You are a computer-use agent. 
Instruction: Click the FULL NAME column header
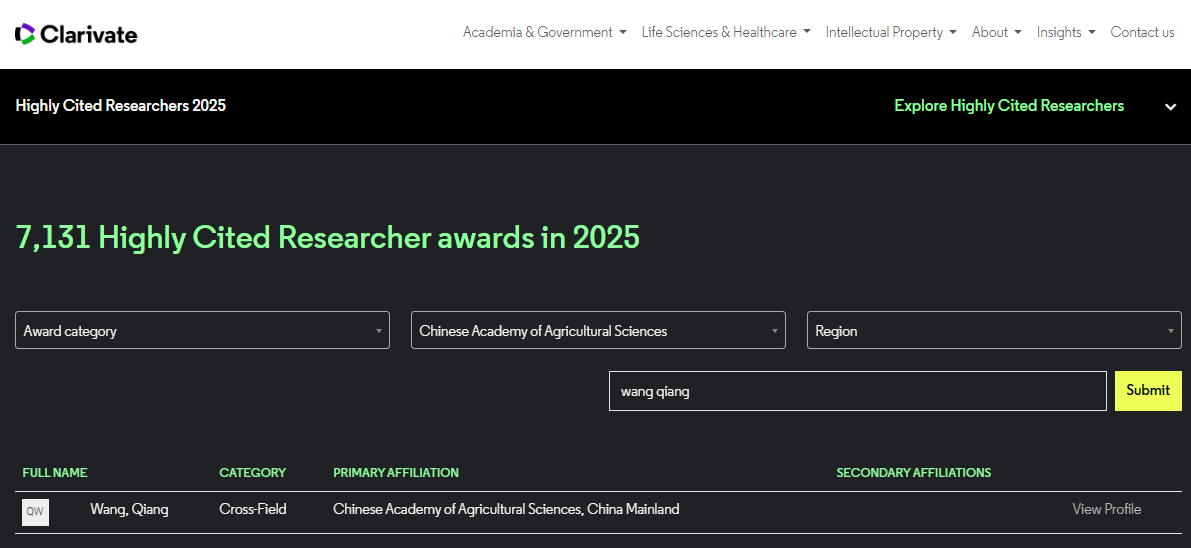coord(55,473)
